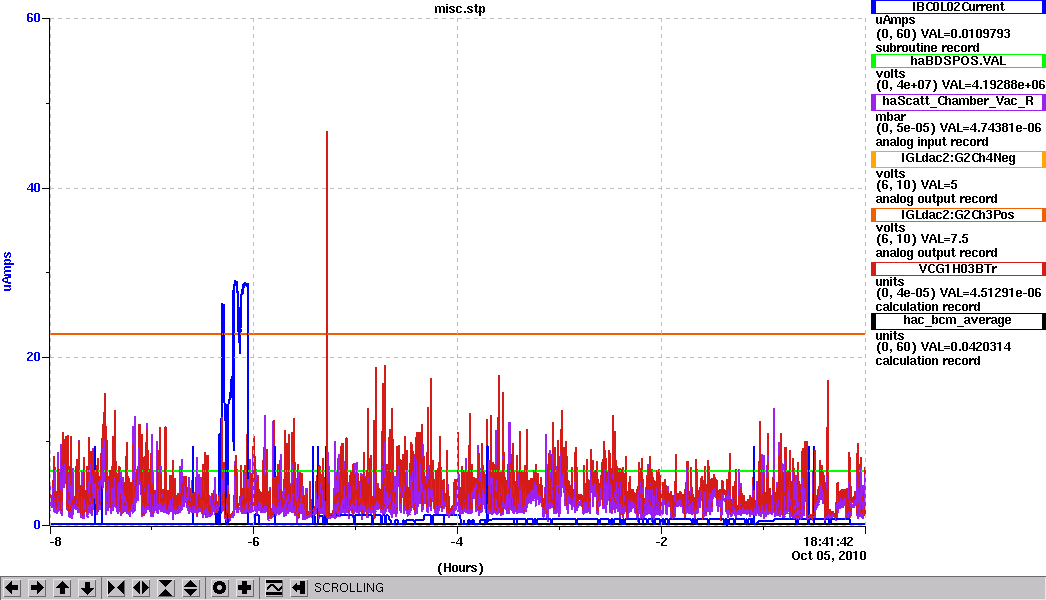This screenshot has width=1046, height=600.
Task: Select the IGLdac2:G2Ch3Pos legend entry
Action: coord(958,215)
